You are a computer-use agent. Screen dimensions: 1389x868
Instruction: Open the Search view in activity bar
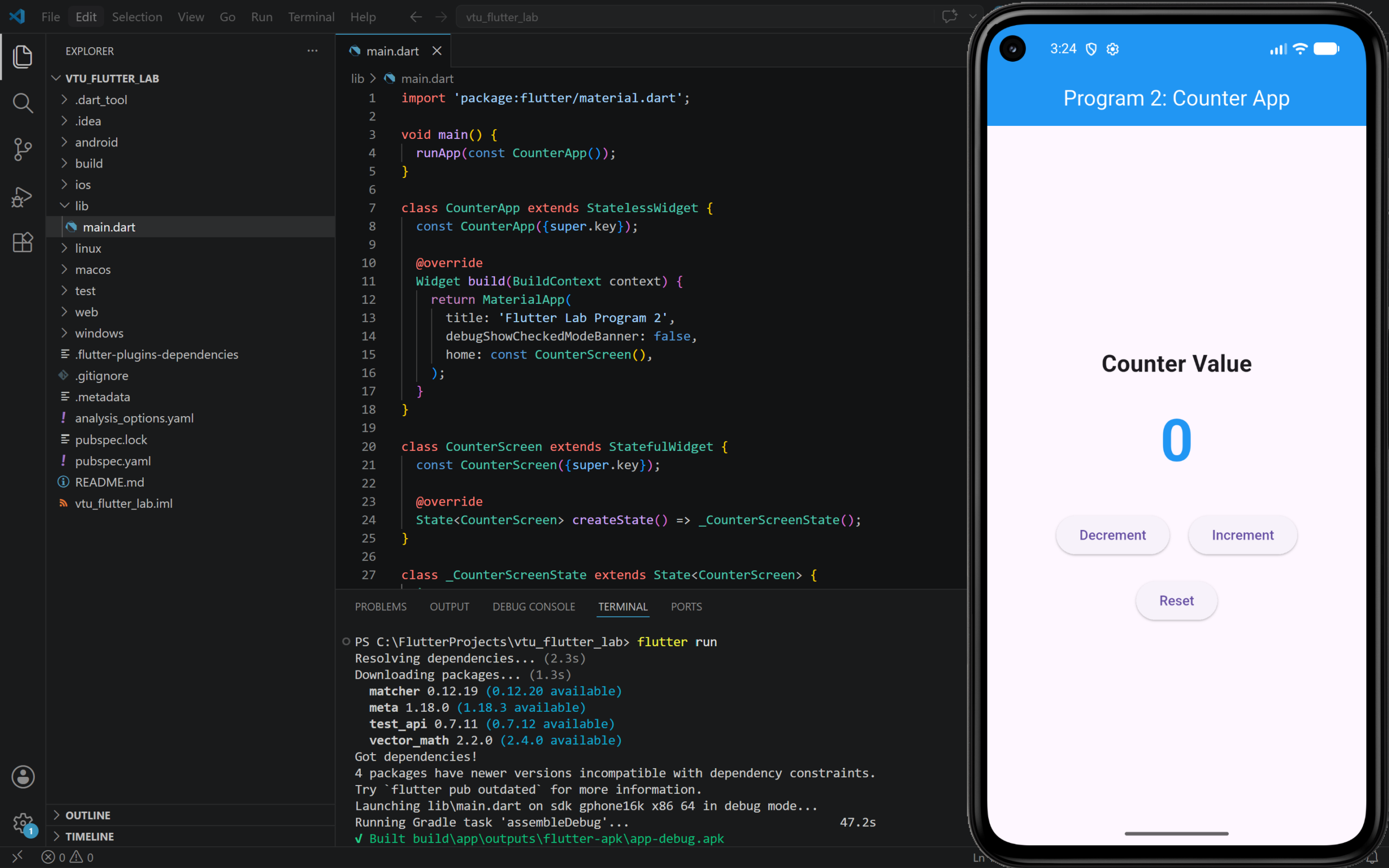pos(22,103)
